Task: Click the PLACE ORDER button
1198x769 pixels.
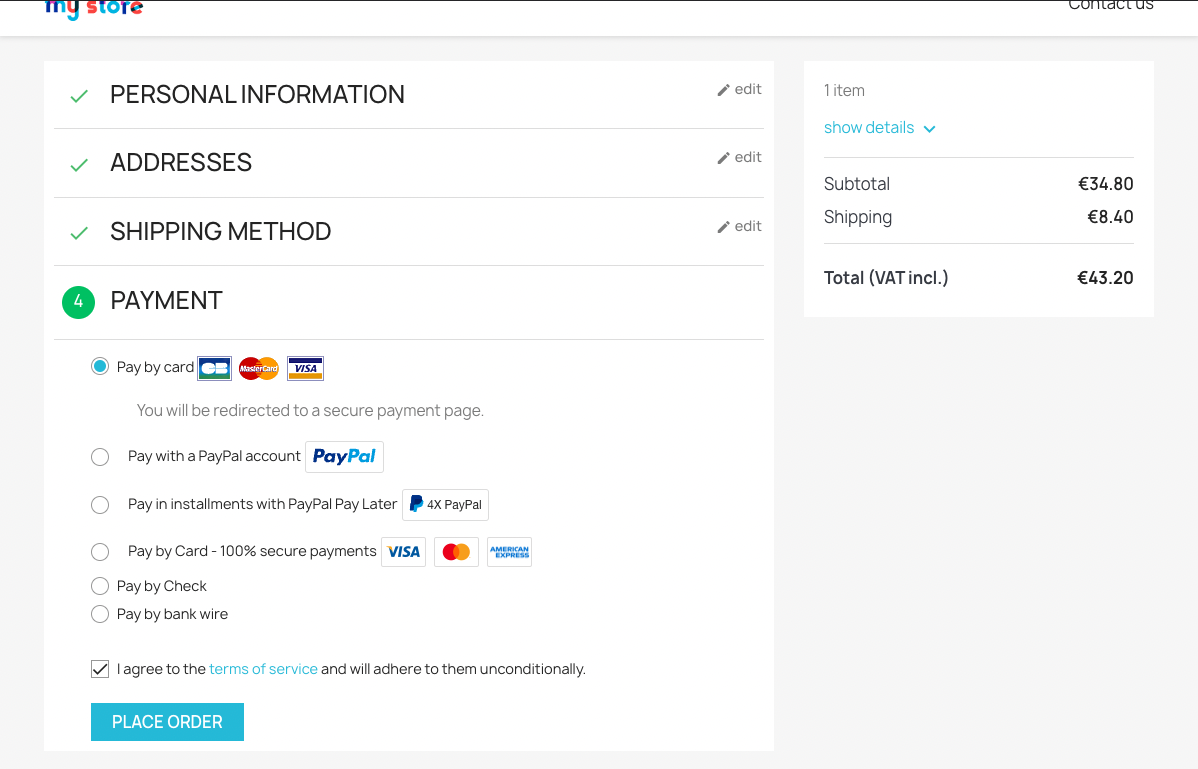Action: 167,722
